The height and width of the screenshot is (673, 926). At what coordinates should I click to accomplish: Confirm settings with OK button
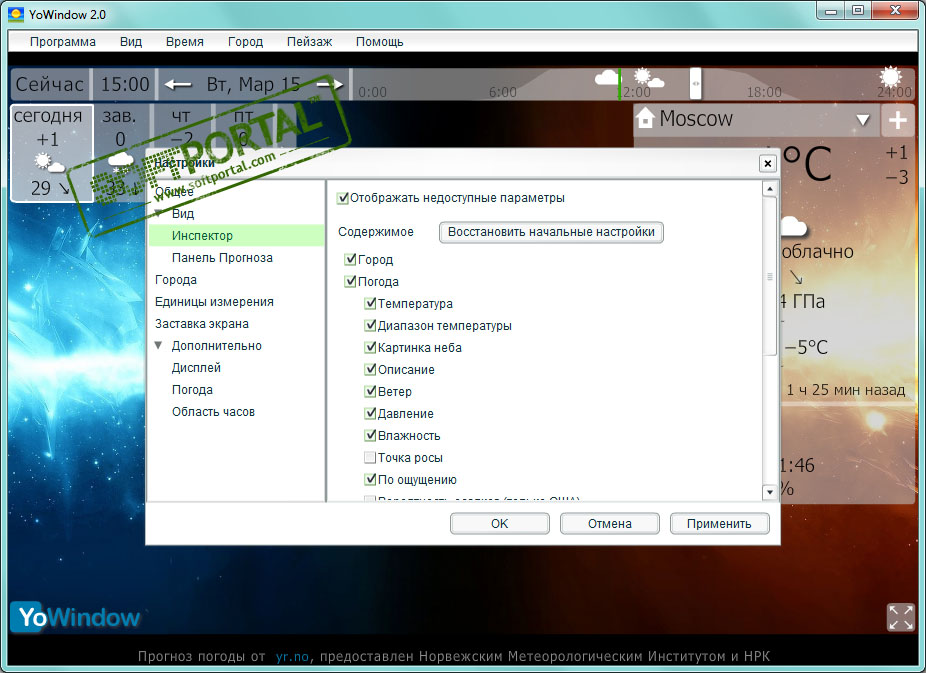[x=500, y=524]
